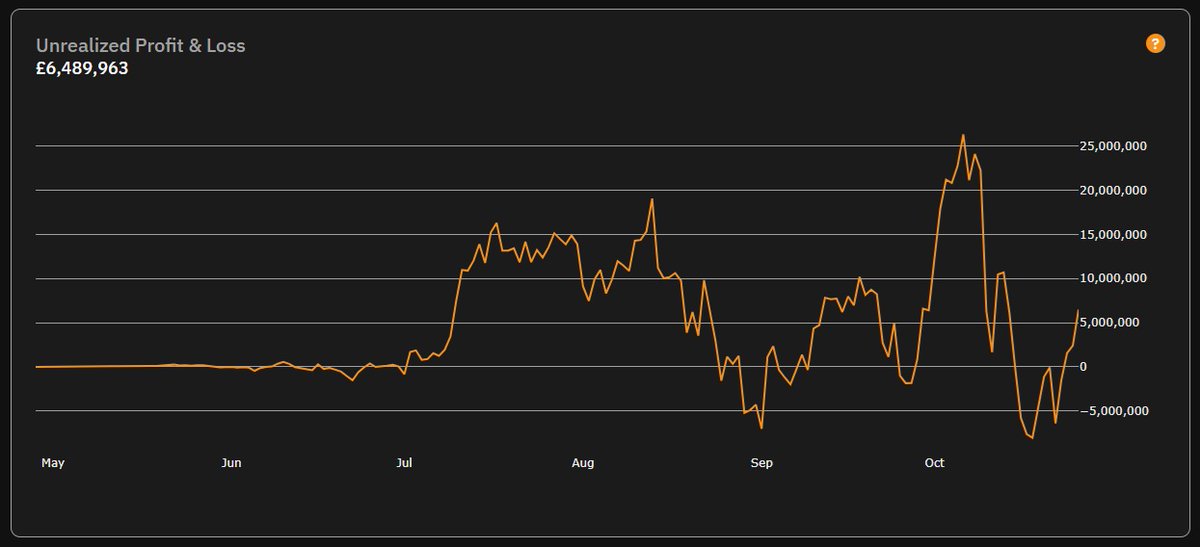The height and width of the screenshot is (547, 1200).
Task: Select the £6,489,963 total value
Action: (x=82, y=69)
